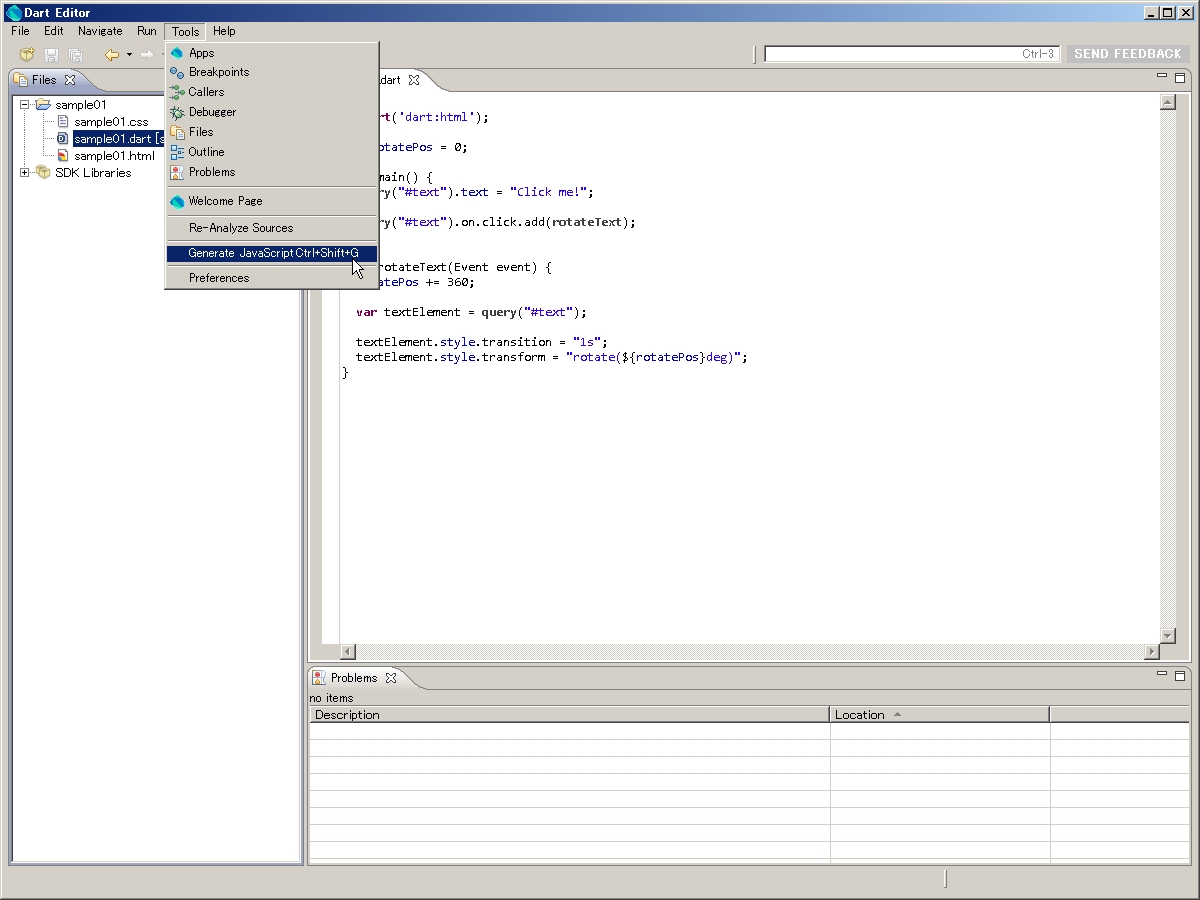Close the Tools menu via its title
1200x900 pixels.
click(x=185, y=31)
